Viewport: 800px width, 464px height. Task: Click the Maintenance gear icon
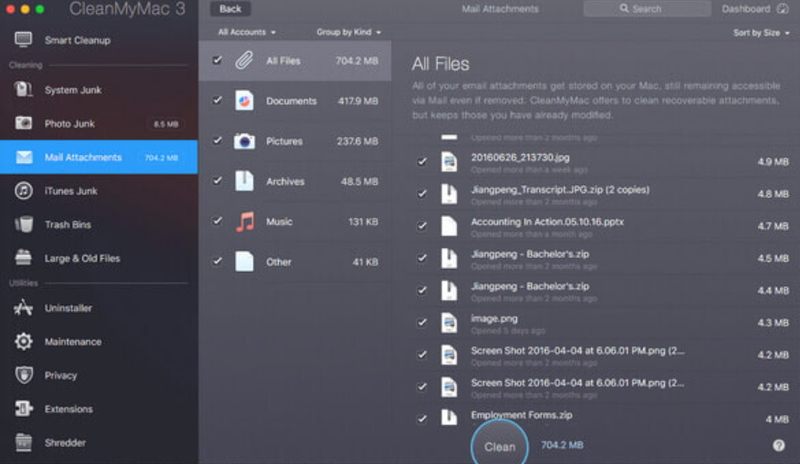coord(23,341)
